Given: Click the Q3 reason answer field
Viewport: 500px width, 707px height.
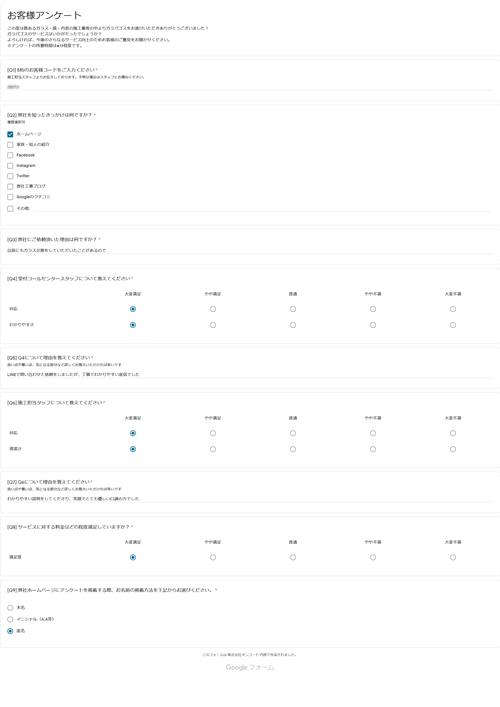Looking at the screenshot, I should [x=250, y=250].
